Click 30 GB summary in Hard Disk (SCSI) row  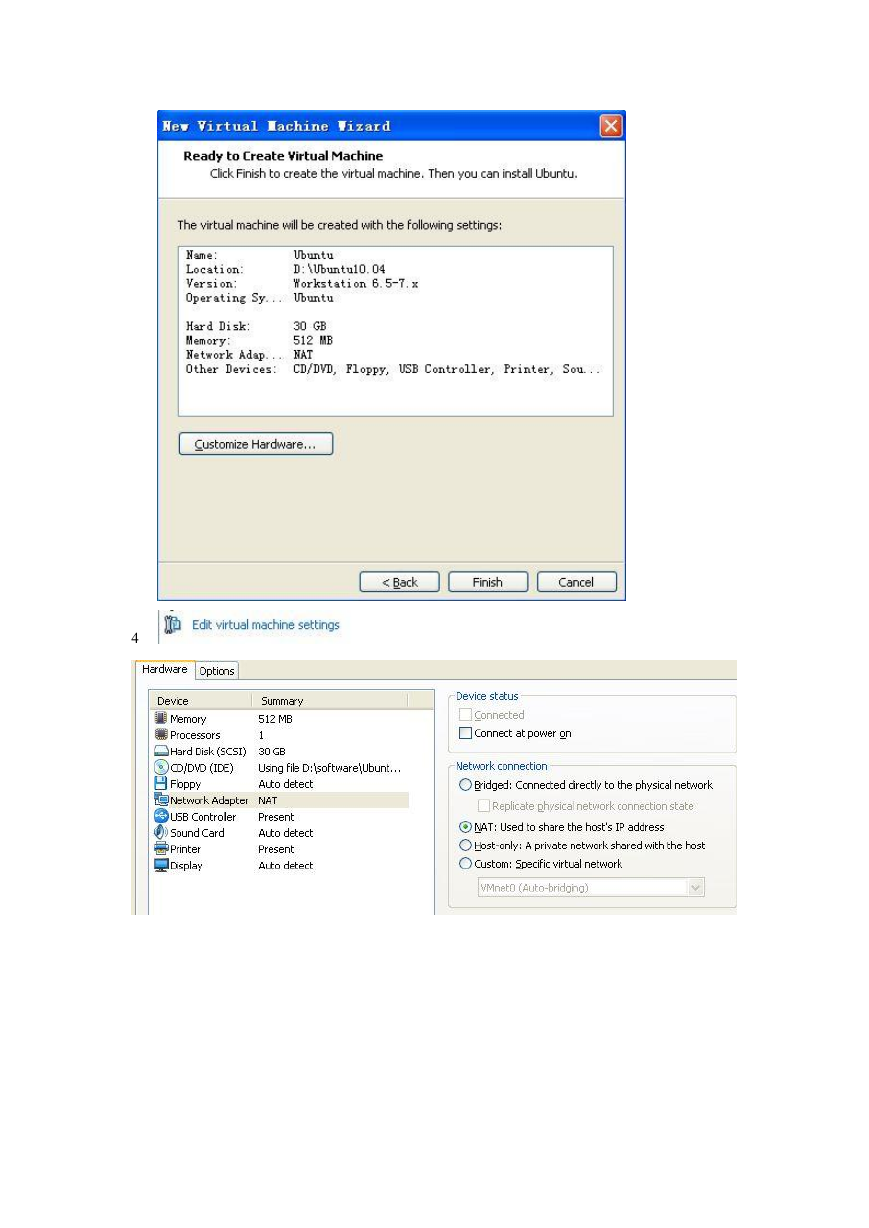[272, 751]
